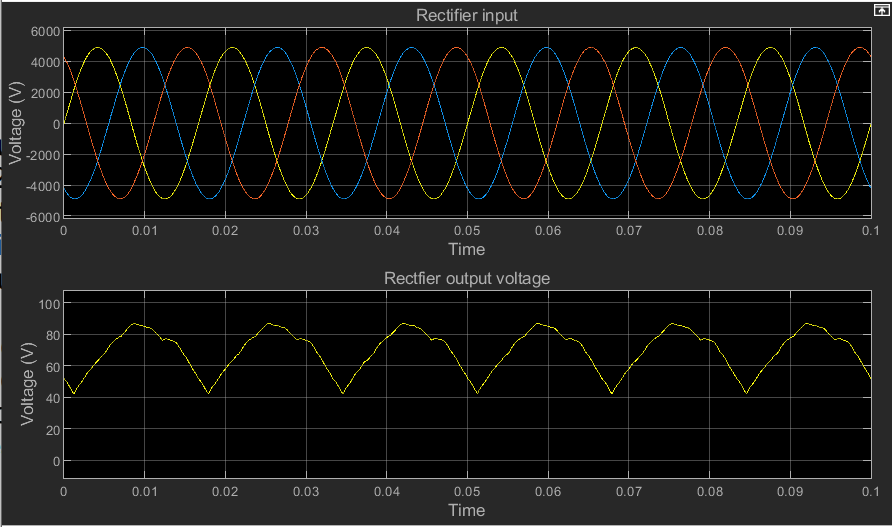Click the 20 tick label on the output plot
The width and height of the screenshot is (892, 527).
53,430
